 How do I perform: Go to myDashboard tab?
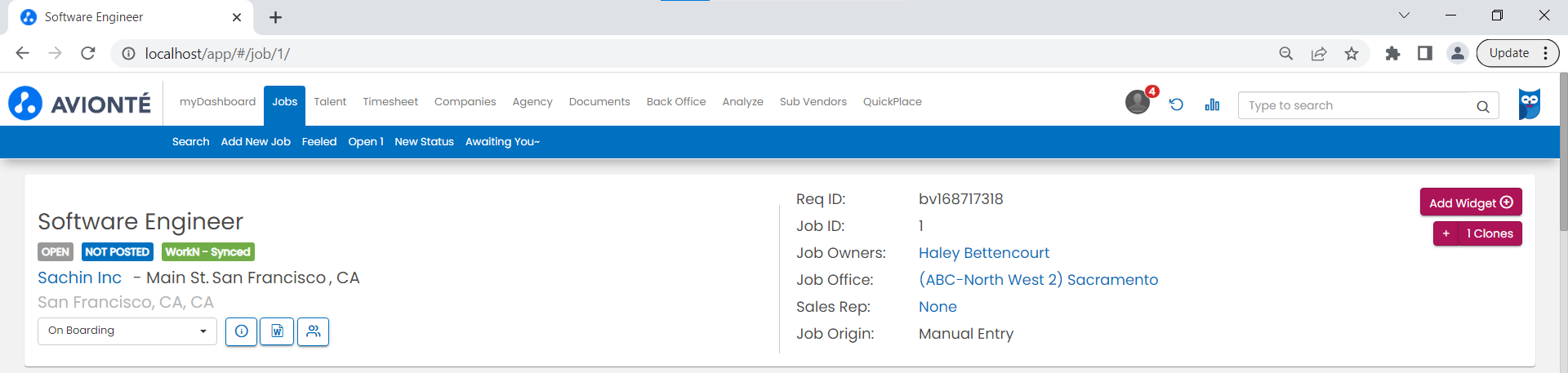[x=217, y=102]
